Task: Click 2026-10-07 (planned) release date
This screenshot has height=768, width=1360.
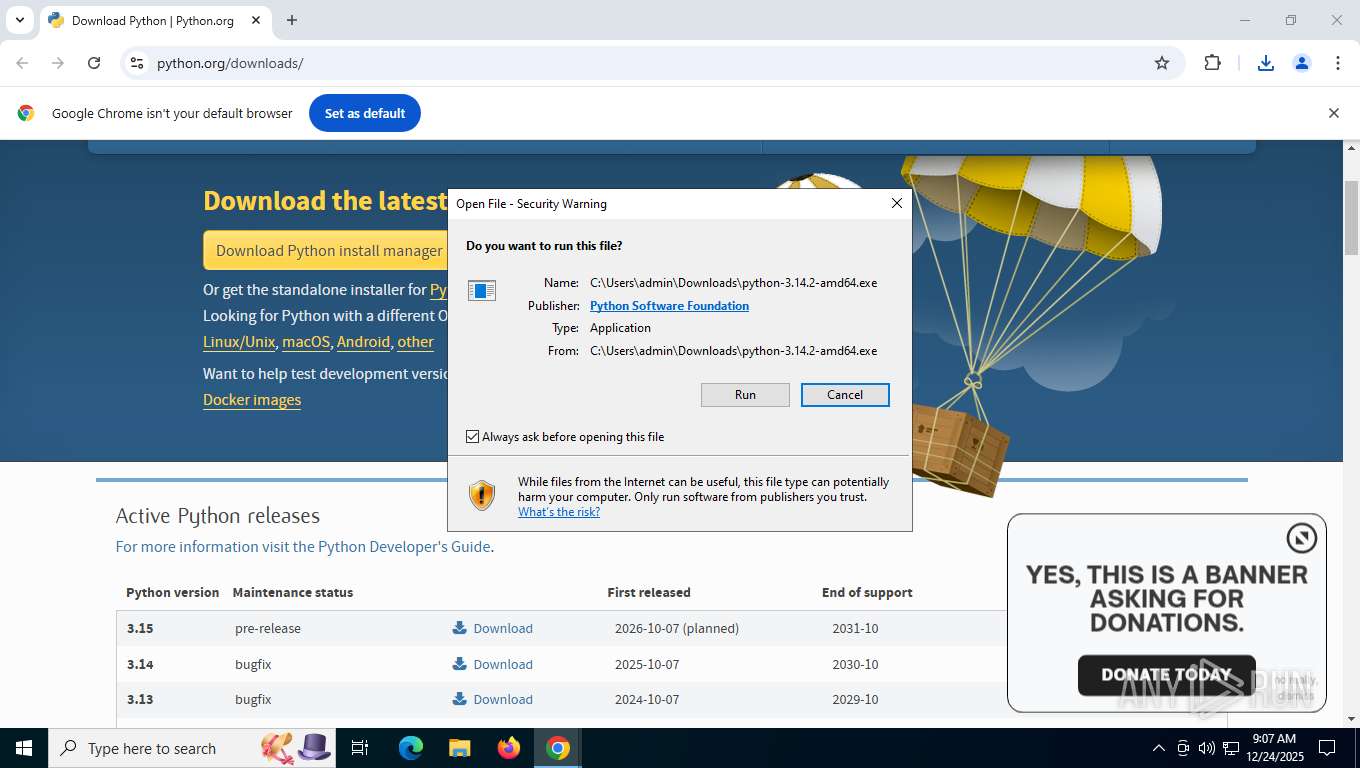Action: (677, 628)
